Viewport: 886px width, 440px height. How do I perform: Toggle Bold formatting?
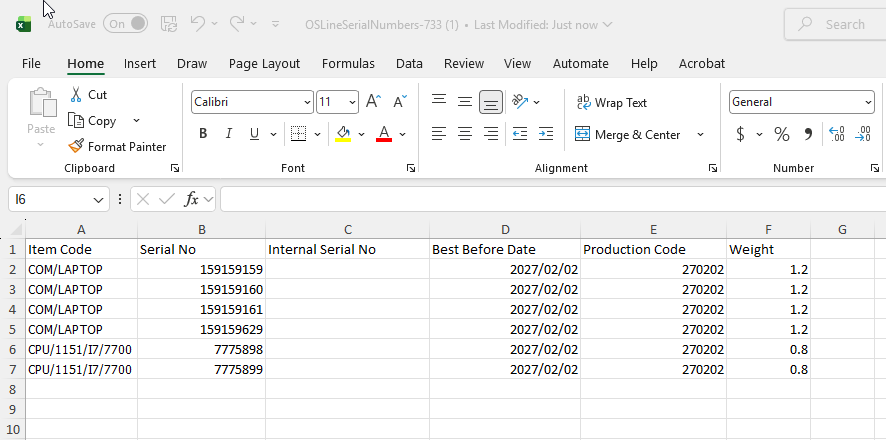203,134
